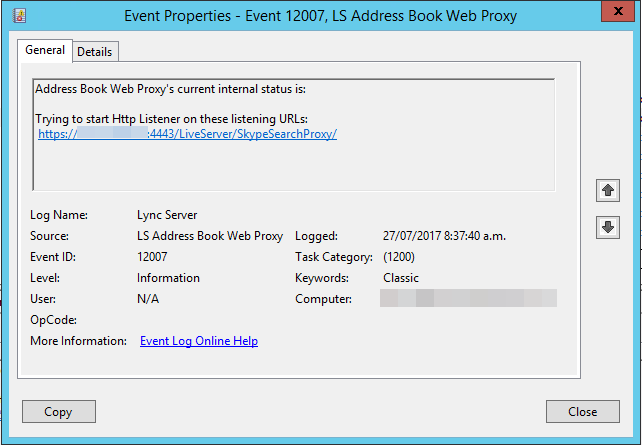
Task: Click the blurred Computer name field
Action: (x=469, y=299)
